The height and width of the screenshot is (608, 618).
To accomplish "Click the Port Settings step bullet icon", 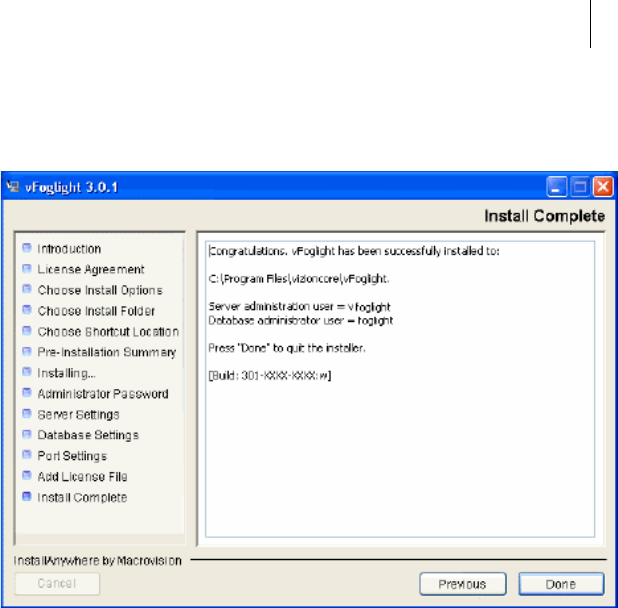I will (x=27, y=455).
